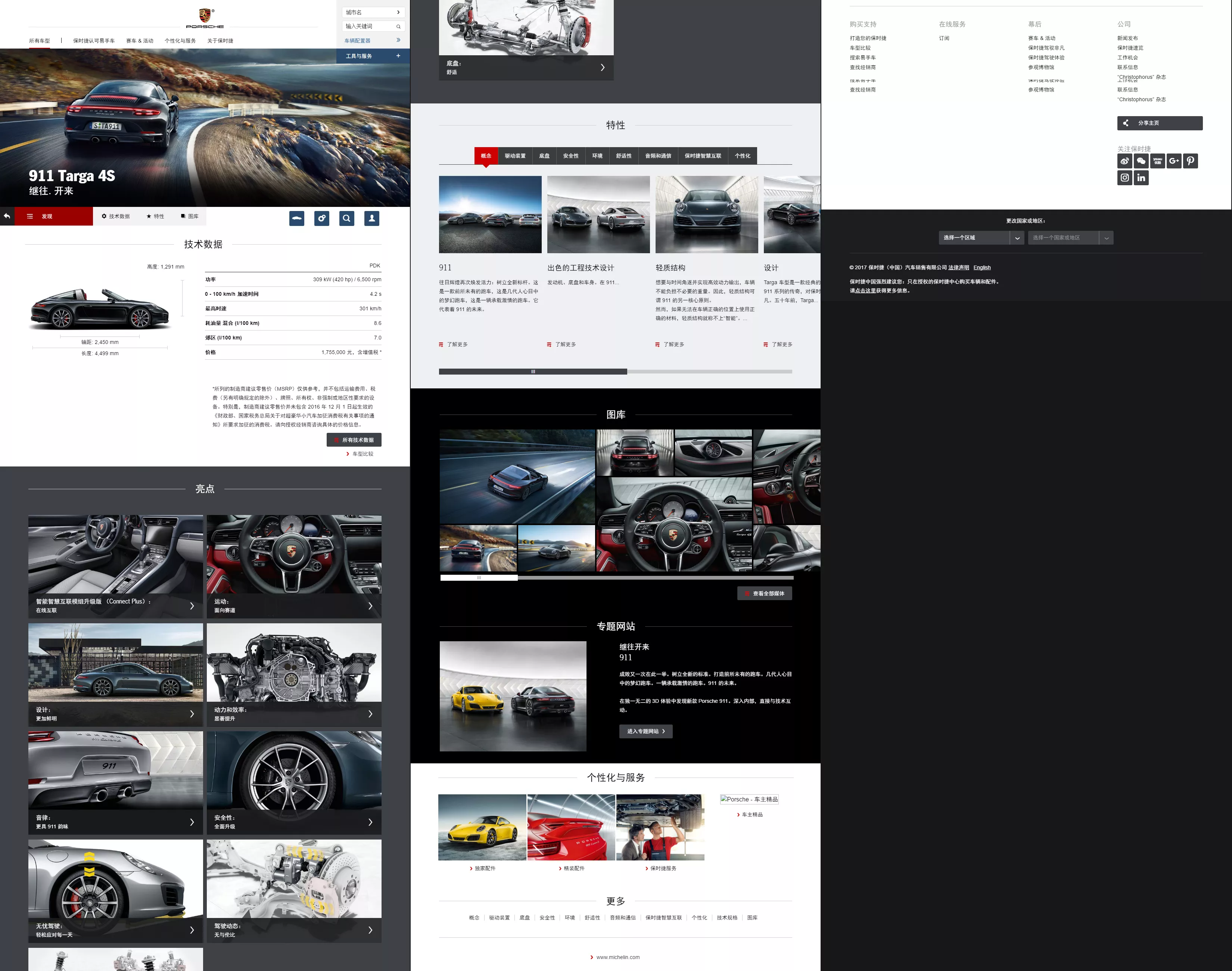Focus the 输入关键词 search field
Screen dimensions: 1232x971
[373, 26]
